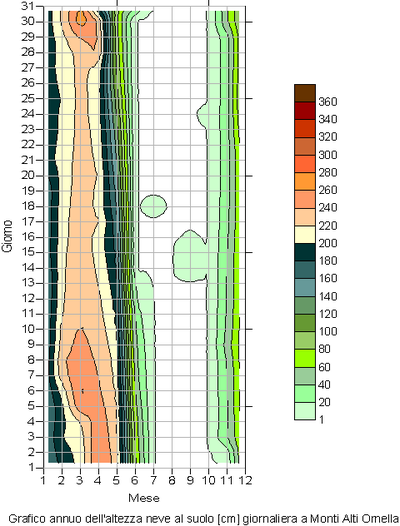Click the dark brown legend swatch above 360
Image resolution: width=400 pixels, height=526 pixels.
pos(305,93)
